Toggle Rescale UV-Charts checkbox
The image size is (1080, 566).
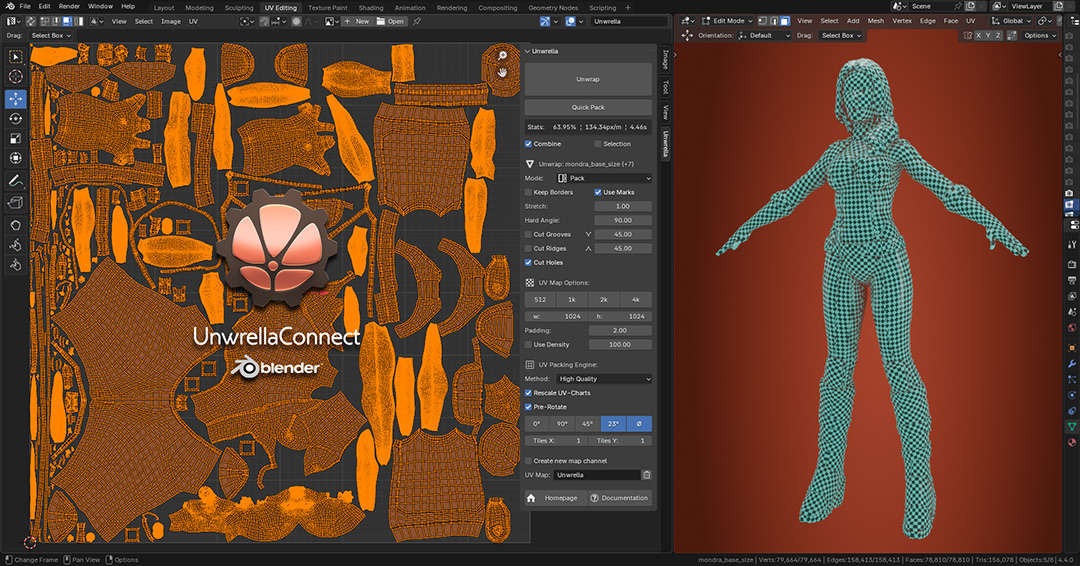coord(528,392)
